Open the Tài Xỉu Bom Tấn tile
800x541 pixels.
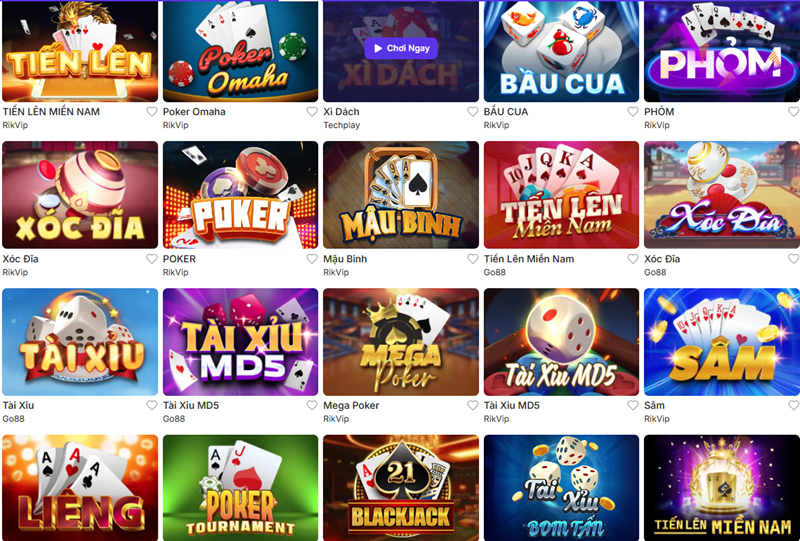pos(561,488)
